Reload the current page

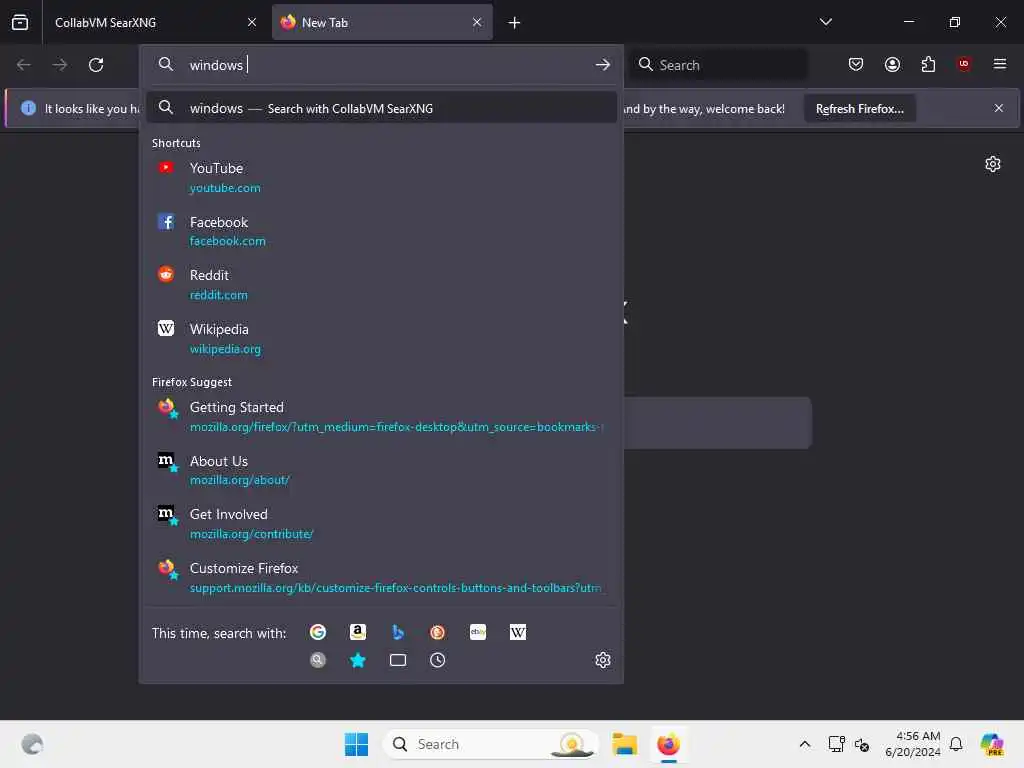click(96, 65)
